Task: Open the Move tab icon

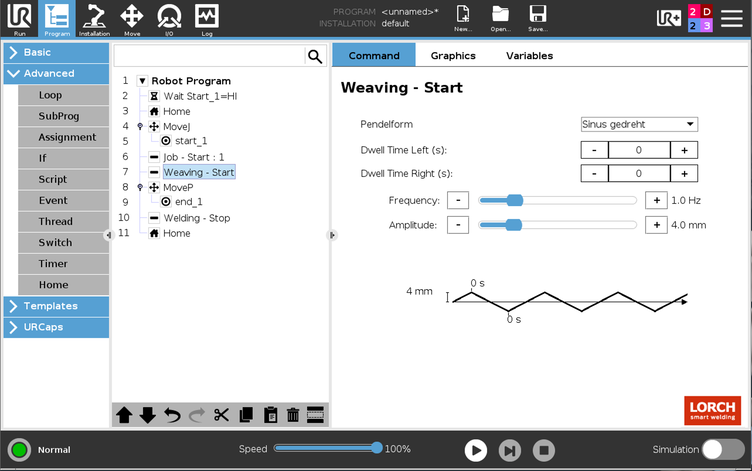Action: [131, 19]
